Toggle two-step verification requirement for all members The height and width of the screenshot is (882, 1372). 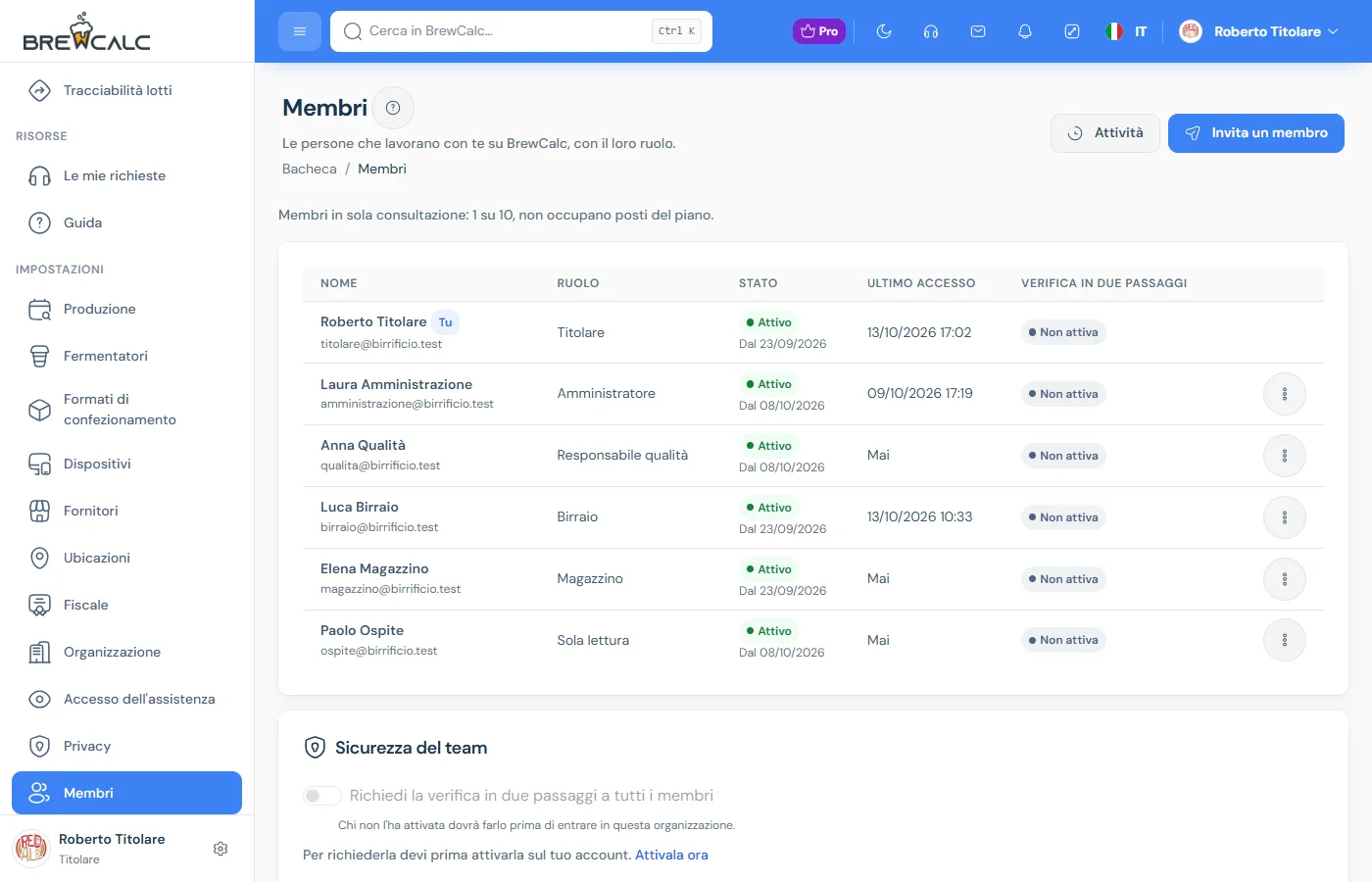[322, 796]
